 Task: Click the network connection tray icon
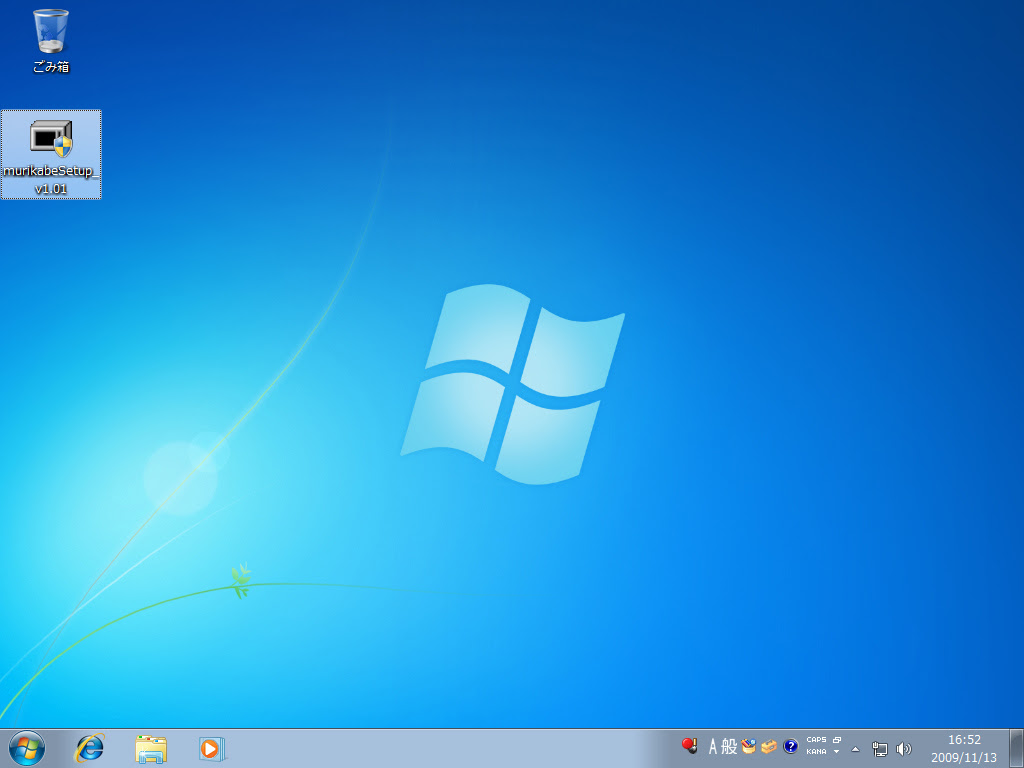click(880, 749)
